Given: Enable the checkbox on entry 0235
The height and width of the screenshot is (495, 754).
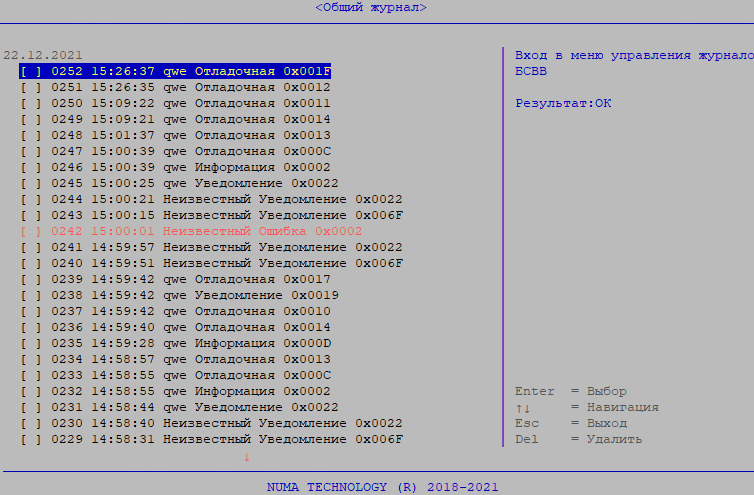Looking at the screenshot, I should (x=30, y=344).
